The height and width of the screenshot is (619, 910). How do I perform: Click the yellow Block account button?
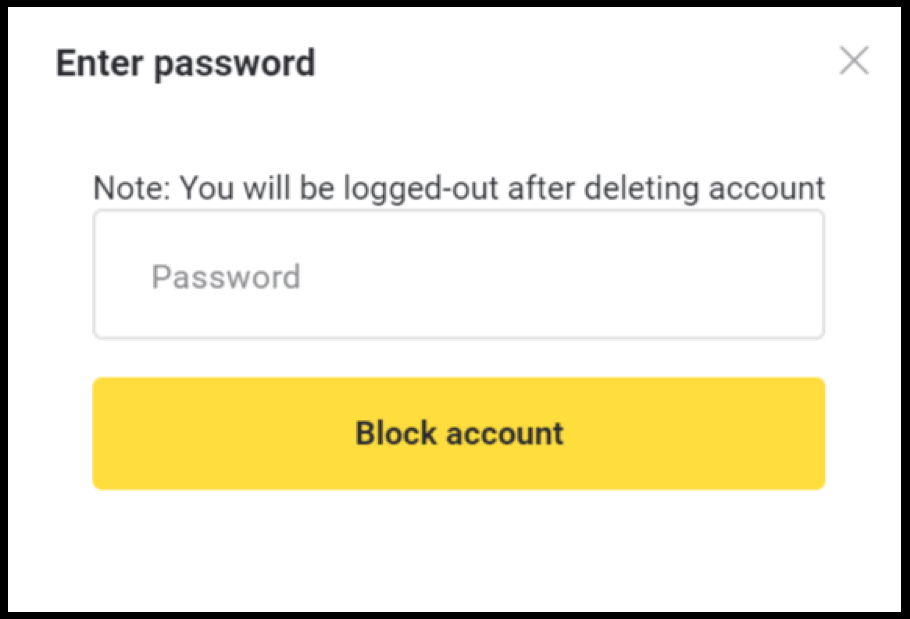pos(458,433)
